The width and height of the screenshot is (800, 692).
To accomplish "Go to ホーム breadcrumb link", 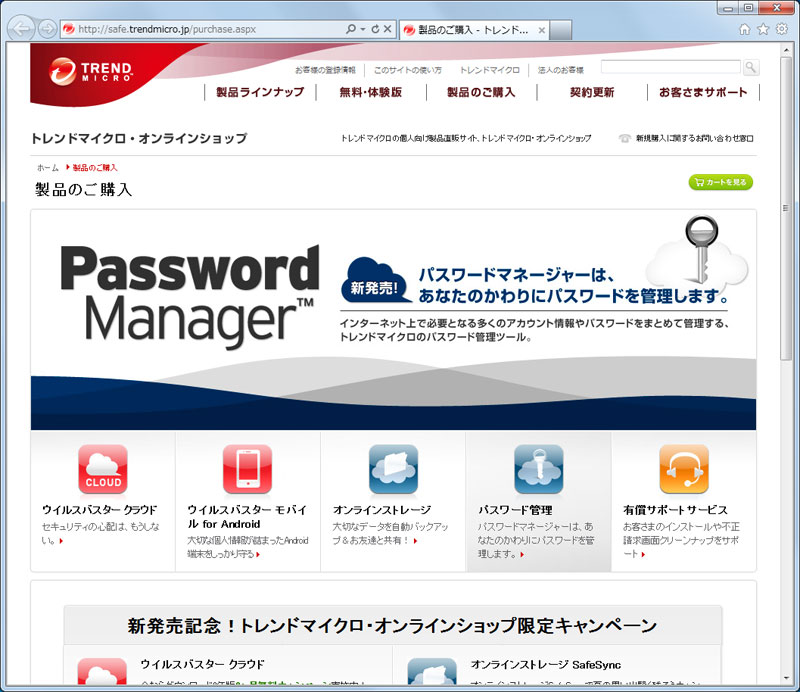I will coord(48,168).
